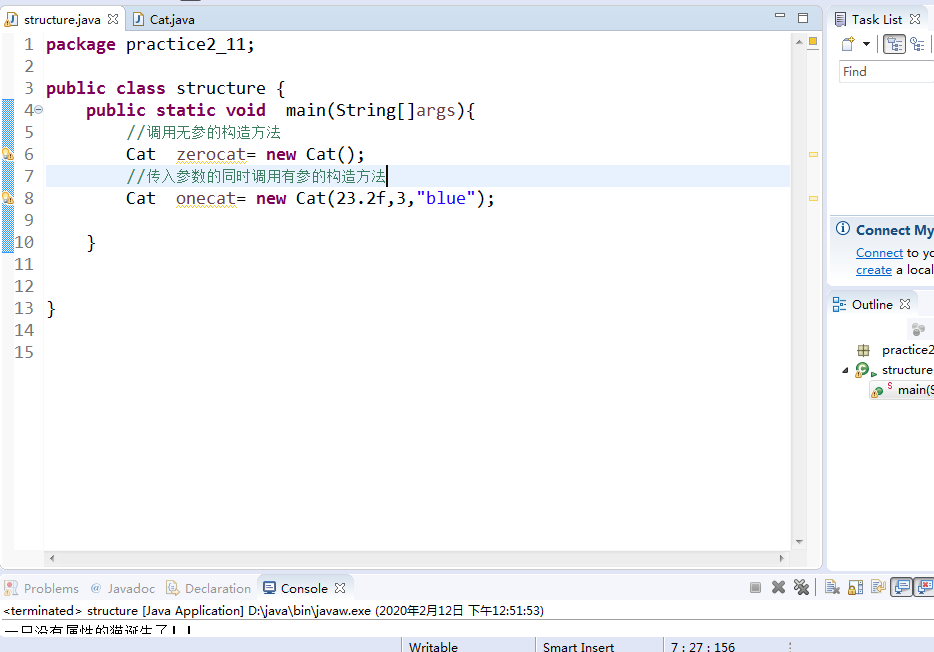Image resolution: width=934 pixels, height=652 pixels.
Task: Open the New Task dropdown arrow
Action: [x=866, y=44]
